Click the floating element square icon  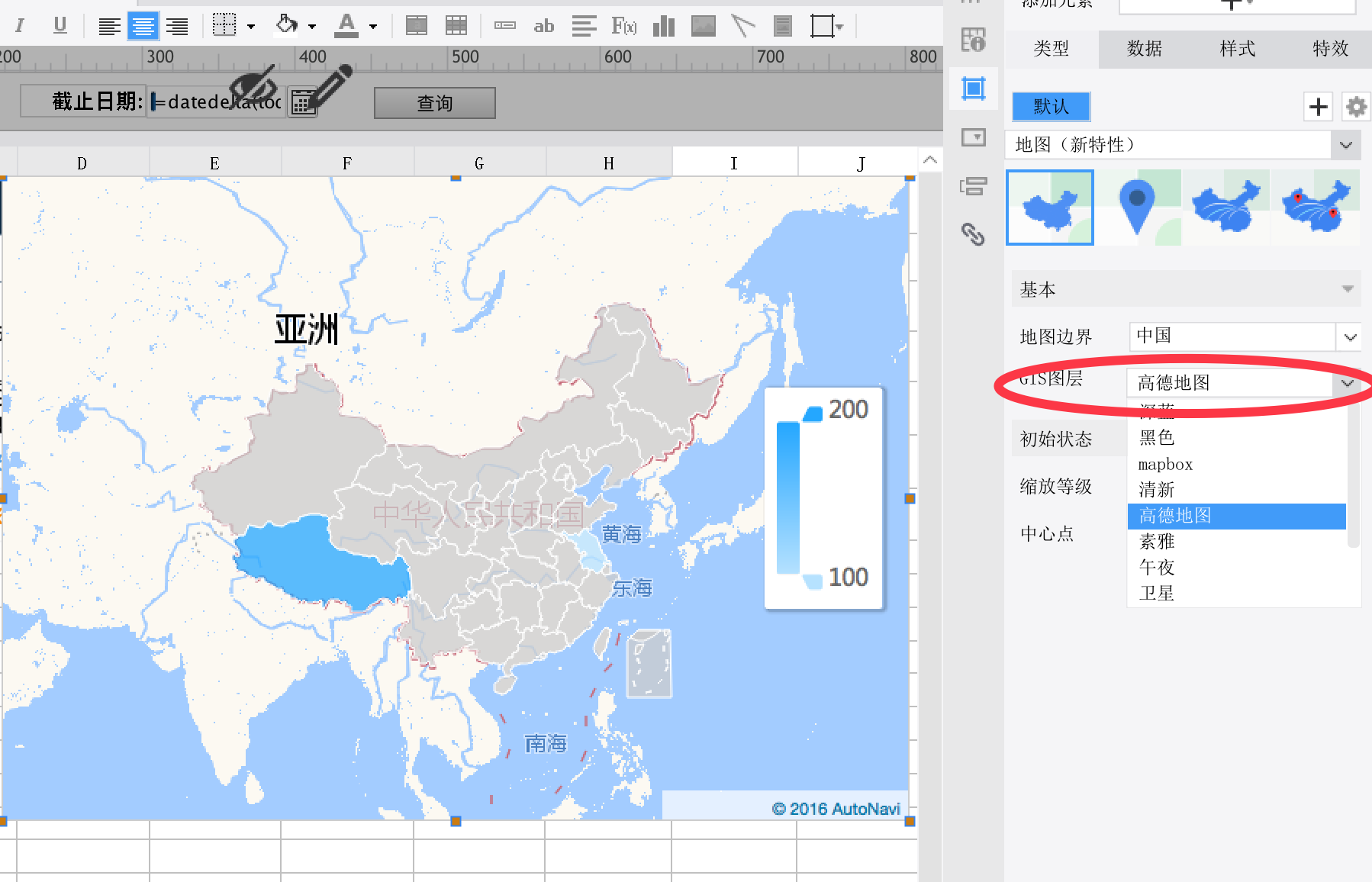coord(823,26)
